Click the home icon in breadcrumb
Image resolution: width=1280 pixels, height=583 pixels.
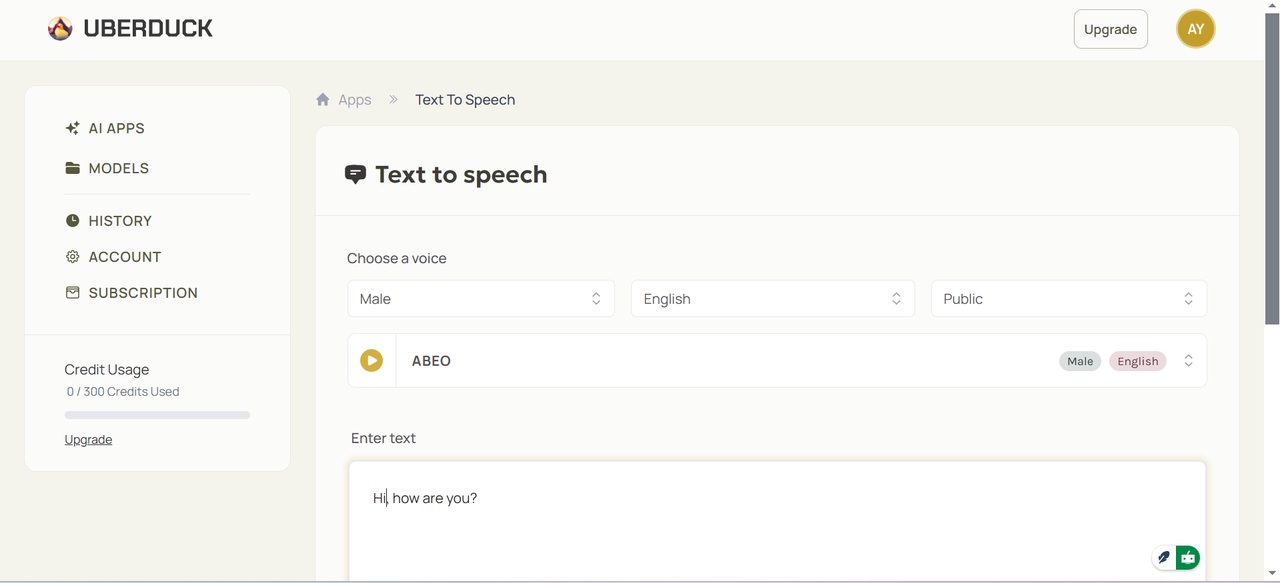point(323,99)
